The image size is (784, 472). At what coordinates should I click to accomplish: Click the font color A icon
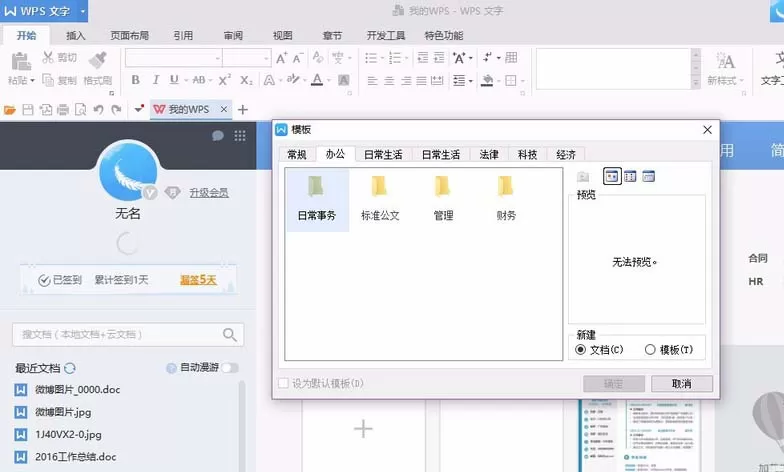tap(317, 80)
